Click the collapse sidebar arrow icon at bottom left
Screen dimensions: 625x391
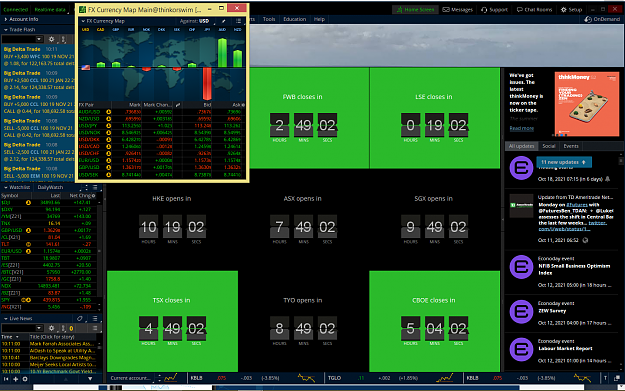pyautogui.click(x=6, y=379)
